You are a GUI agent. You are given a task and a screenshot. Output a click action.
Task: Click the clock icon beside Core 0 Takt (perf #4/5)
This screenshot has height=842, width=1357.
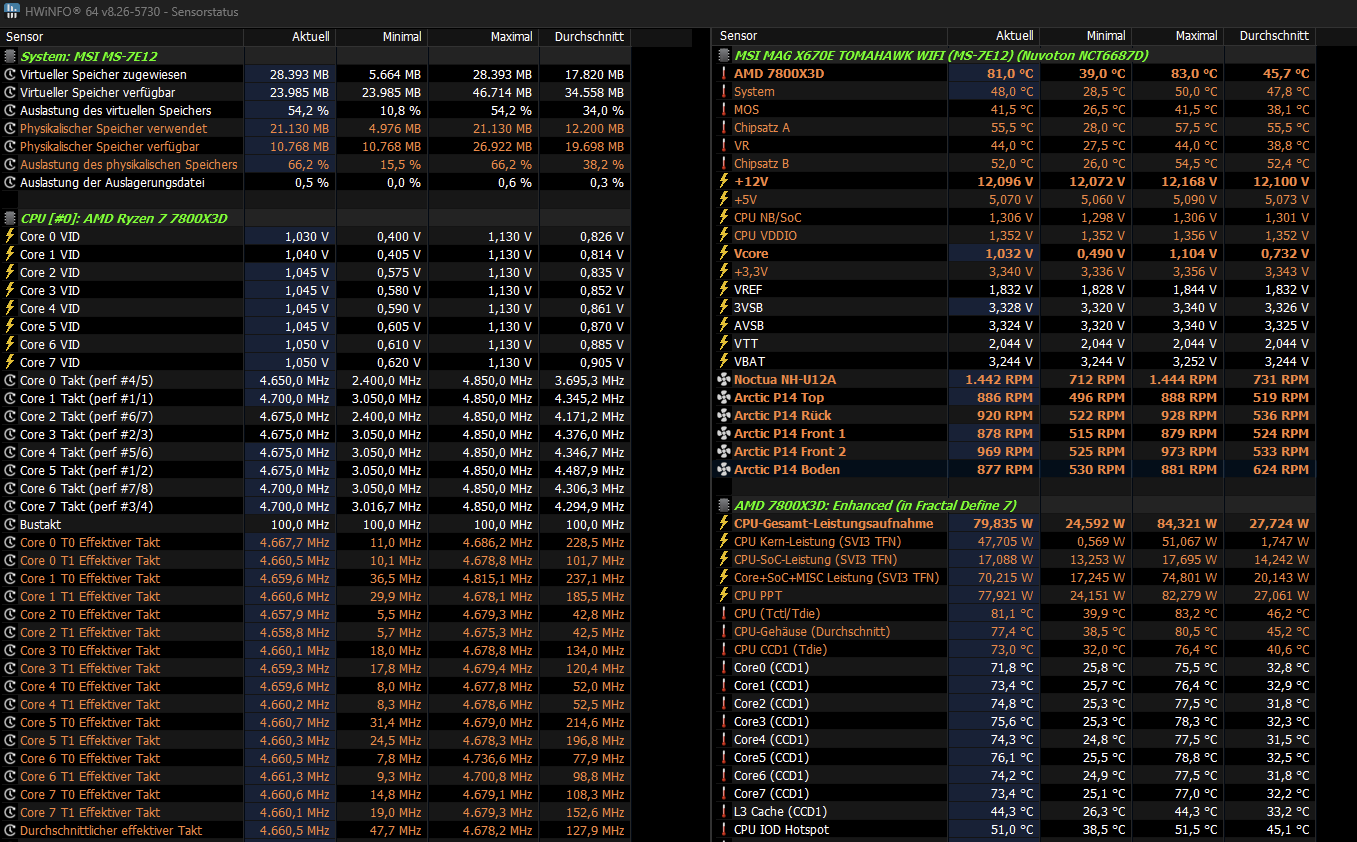[10, 381]
